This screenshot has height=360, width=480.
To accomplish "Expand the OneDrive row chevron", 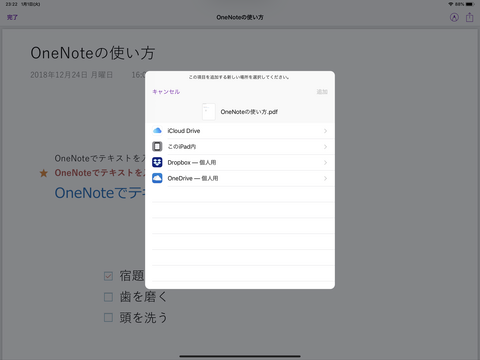I will [325, 178].
